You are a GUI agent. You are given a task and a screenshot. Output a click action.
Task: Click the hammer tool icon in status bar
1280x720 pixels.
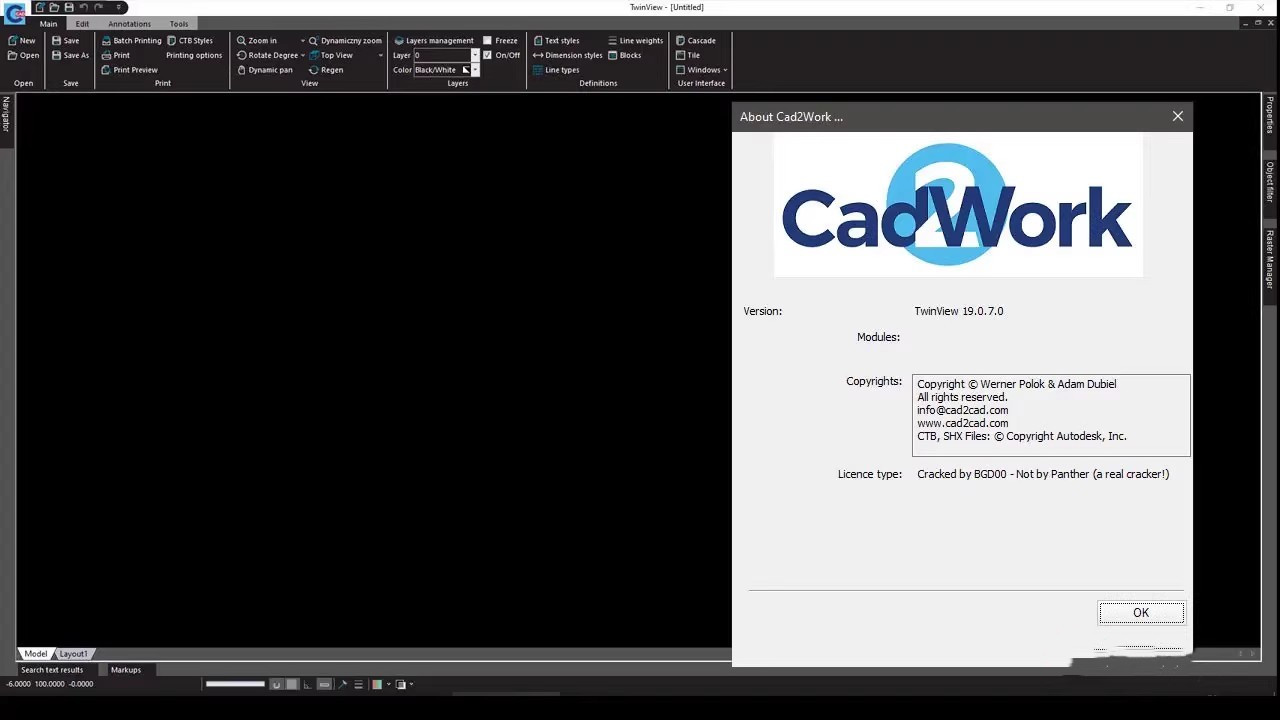pos(342,685)
